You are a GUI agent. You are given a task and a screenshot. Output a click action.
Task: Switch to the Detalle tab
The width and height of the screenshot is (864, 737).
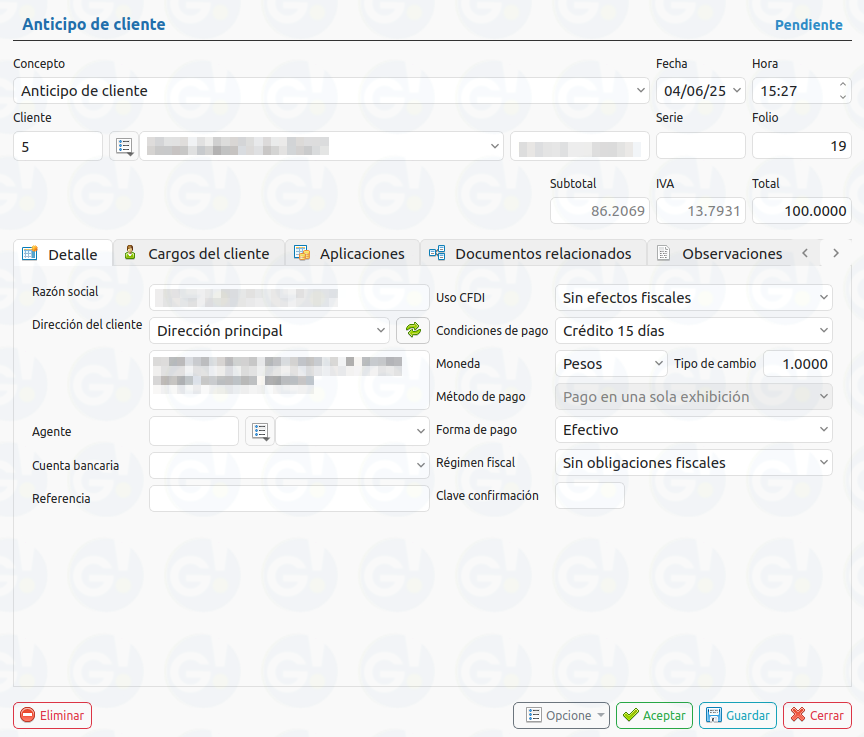(x=63, y=253)
